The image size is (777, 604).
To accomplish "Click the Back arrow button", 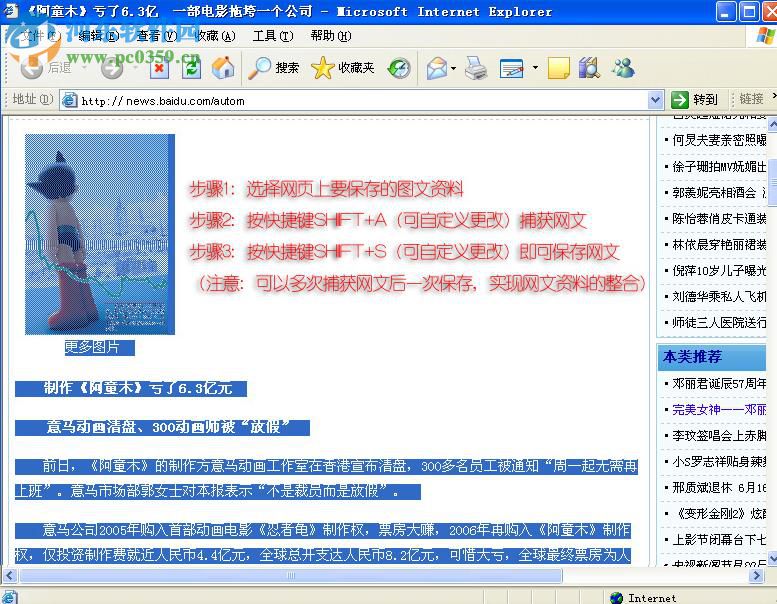I will [32, 68].
